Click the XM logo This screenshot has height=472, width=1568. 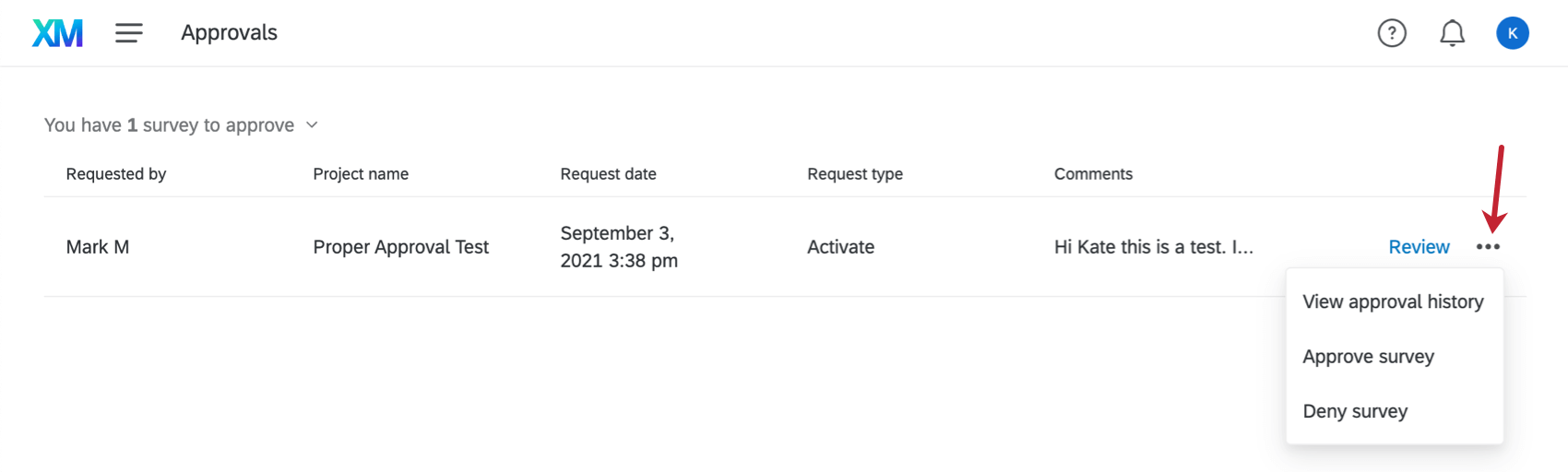[x=57, y=33]
